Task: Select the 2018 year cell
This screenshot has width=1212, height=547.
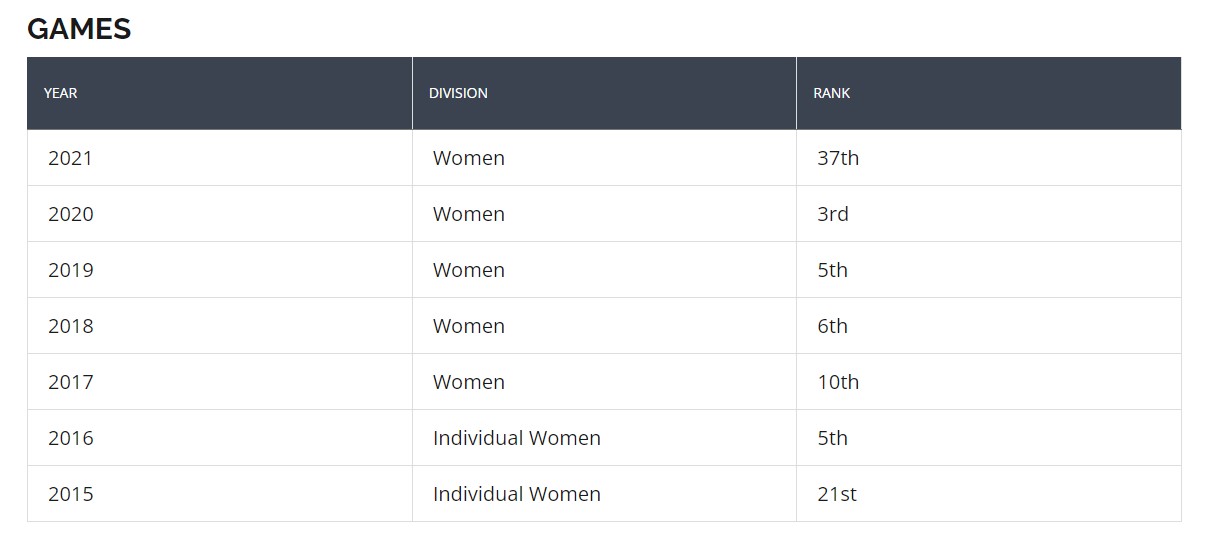Action: 71,326
